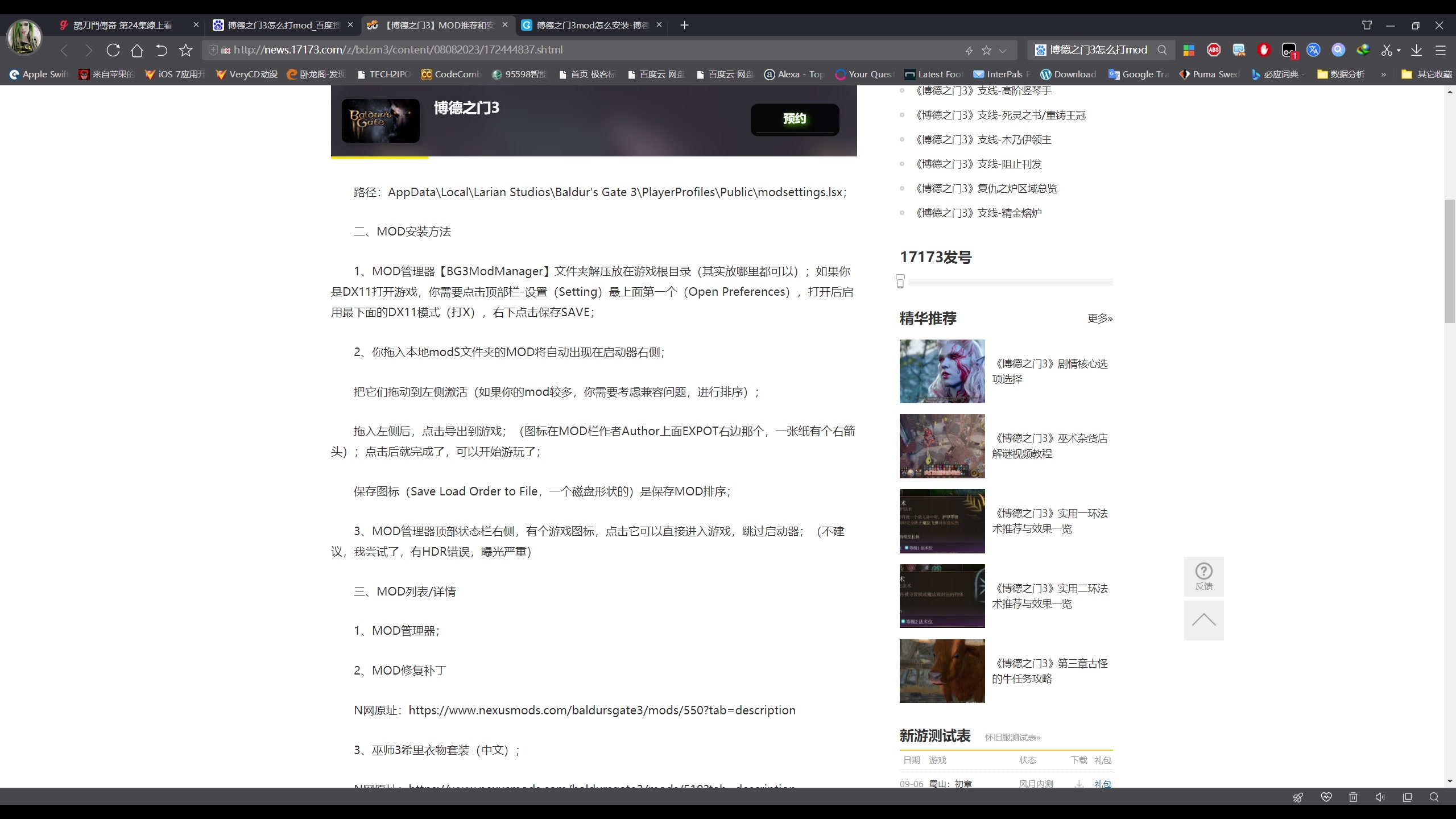This screenshot has height=819, width=1456.
Task: Open 实用一环法术推荐 article link
Action: pyautogui.click(x=1050, y=521)
